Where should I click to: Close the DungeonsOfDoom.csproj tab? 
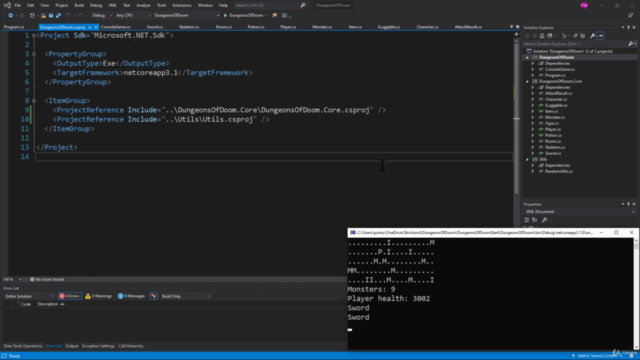pos(96,27)
